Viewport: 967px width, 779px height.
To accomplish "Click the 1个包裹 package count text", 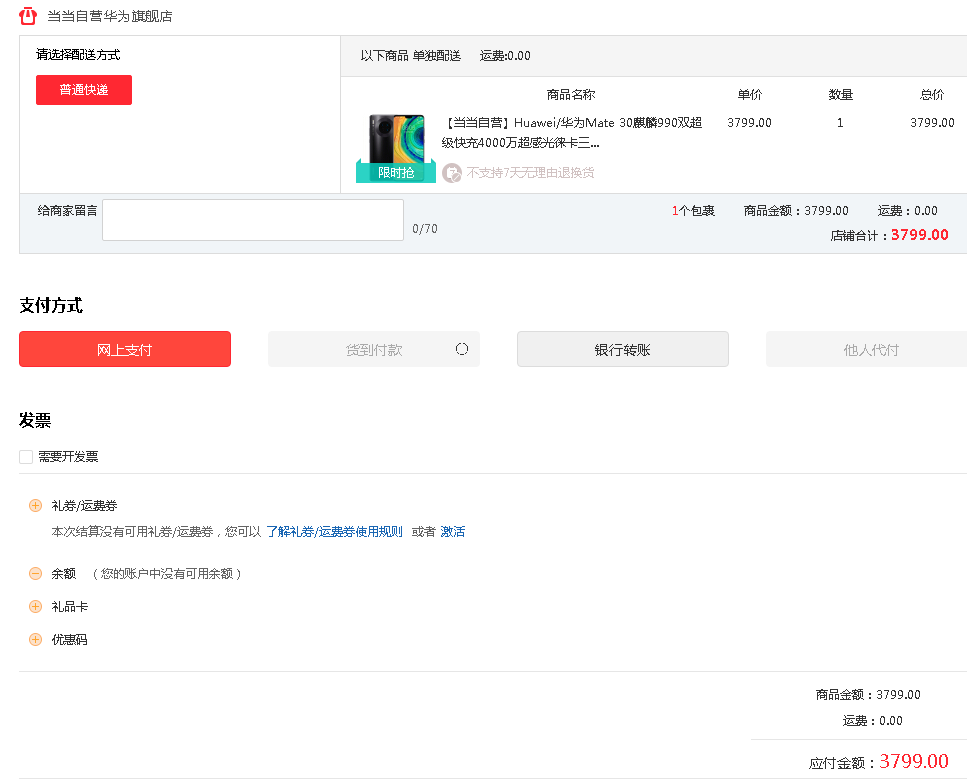I will point(693,211).
